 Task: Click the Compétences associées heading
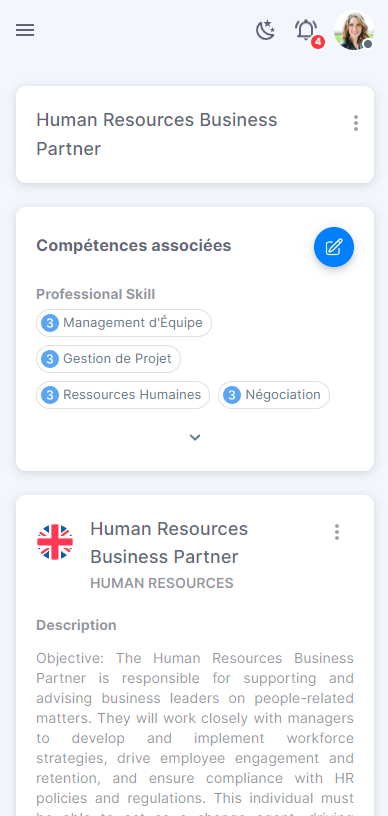click(x=134, y=245)
